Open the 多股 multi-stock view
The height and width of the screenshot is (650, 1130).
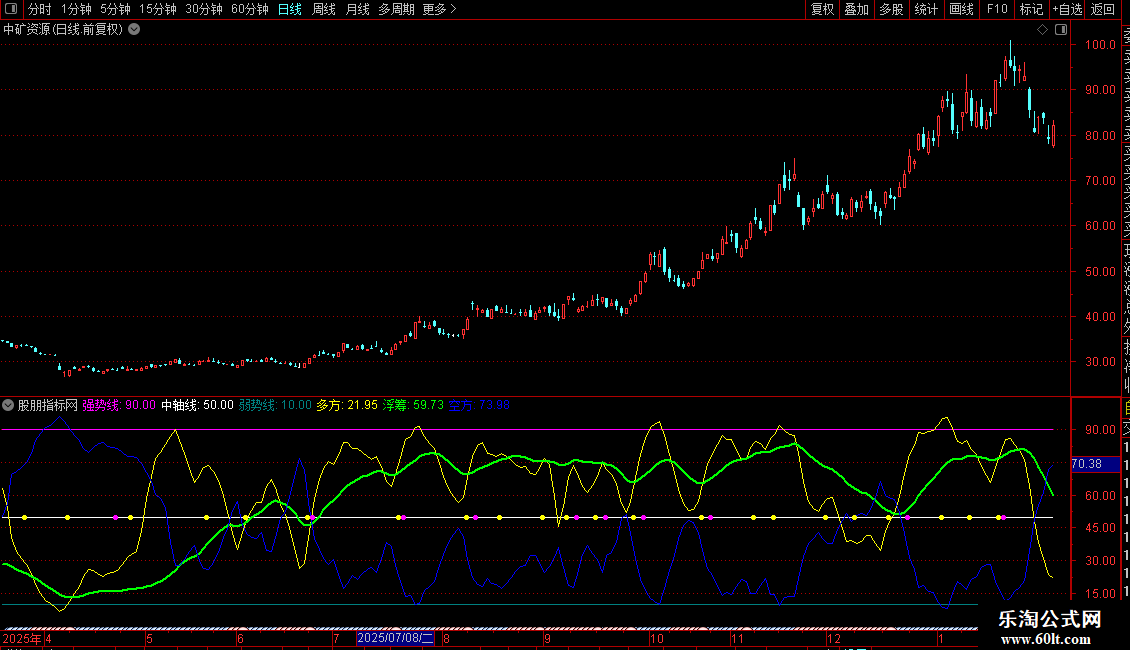coord(891,9)
